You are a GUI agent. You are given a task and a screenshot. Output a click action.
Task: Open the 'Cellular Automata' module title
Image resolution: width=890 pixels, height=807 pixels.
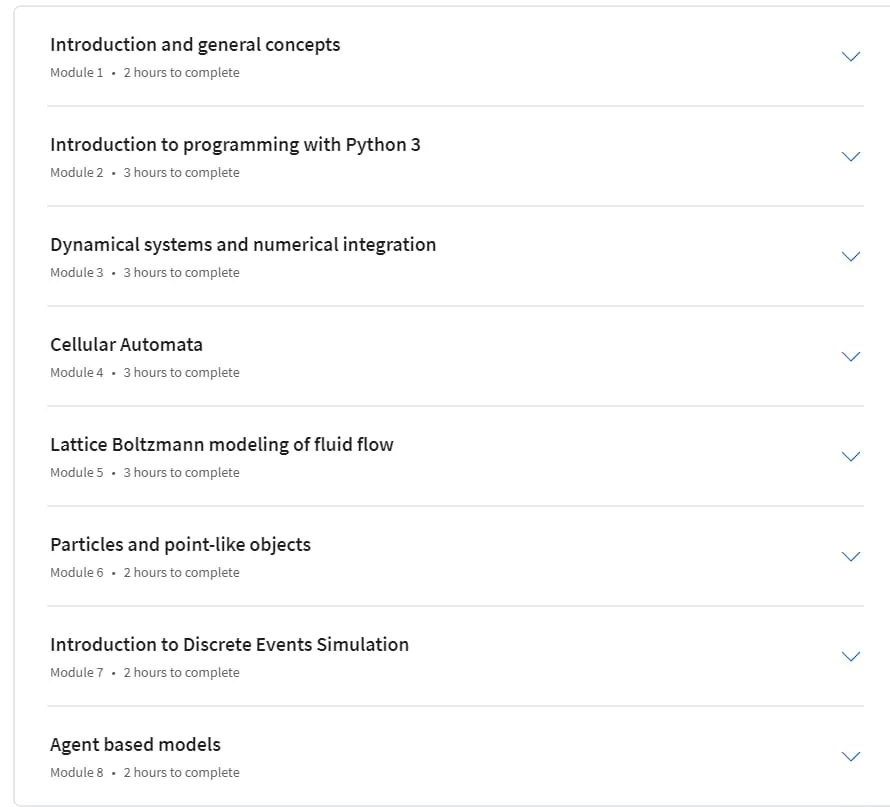tap(127, 344)
